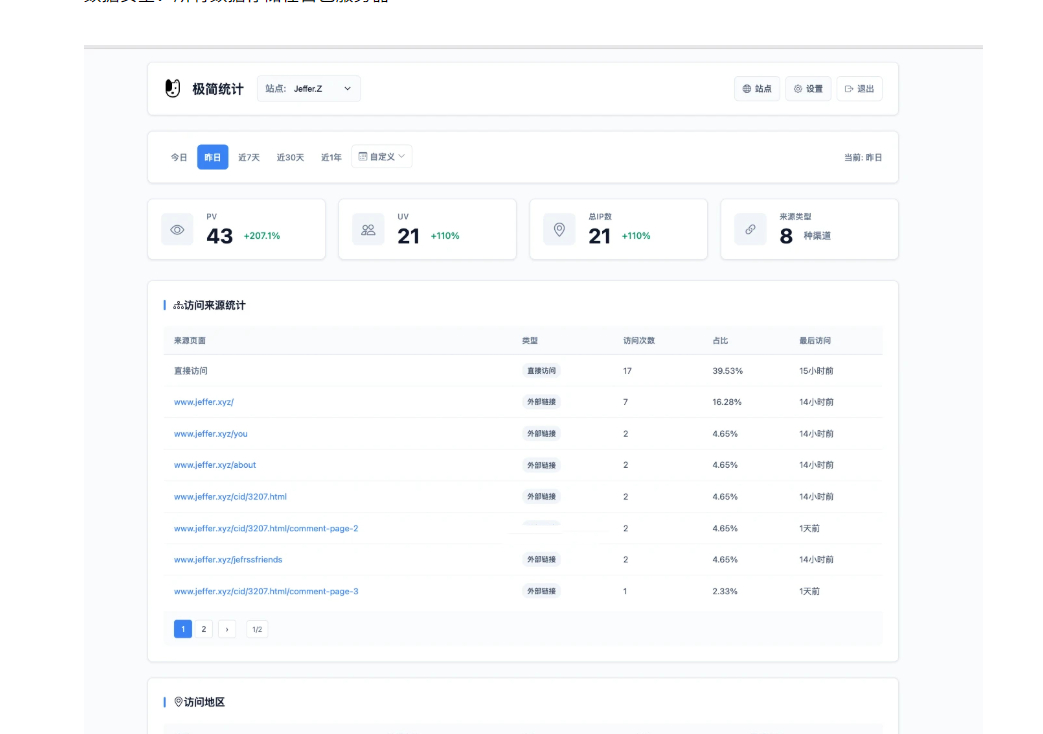The width and height of the screenshot is (1043, 734).
Task: Open the 站点 Jeffer.Z site dropdown
Action: click(309, 89)
